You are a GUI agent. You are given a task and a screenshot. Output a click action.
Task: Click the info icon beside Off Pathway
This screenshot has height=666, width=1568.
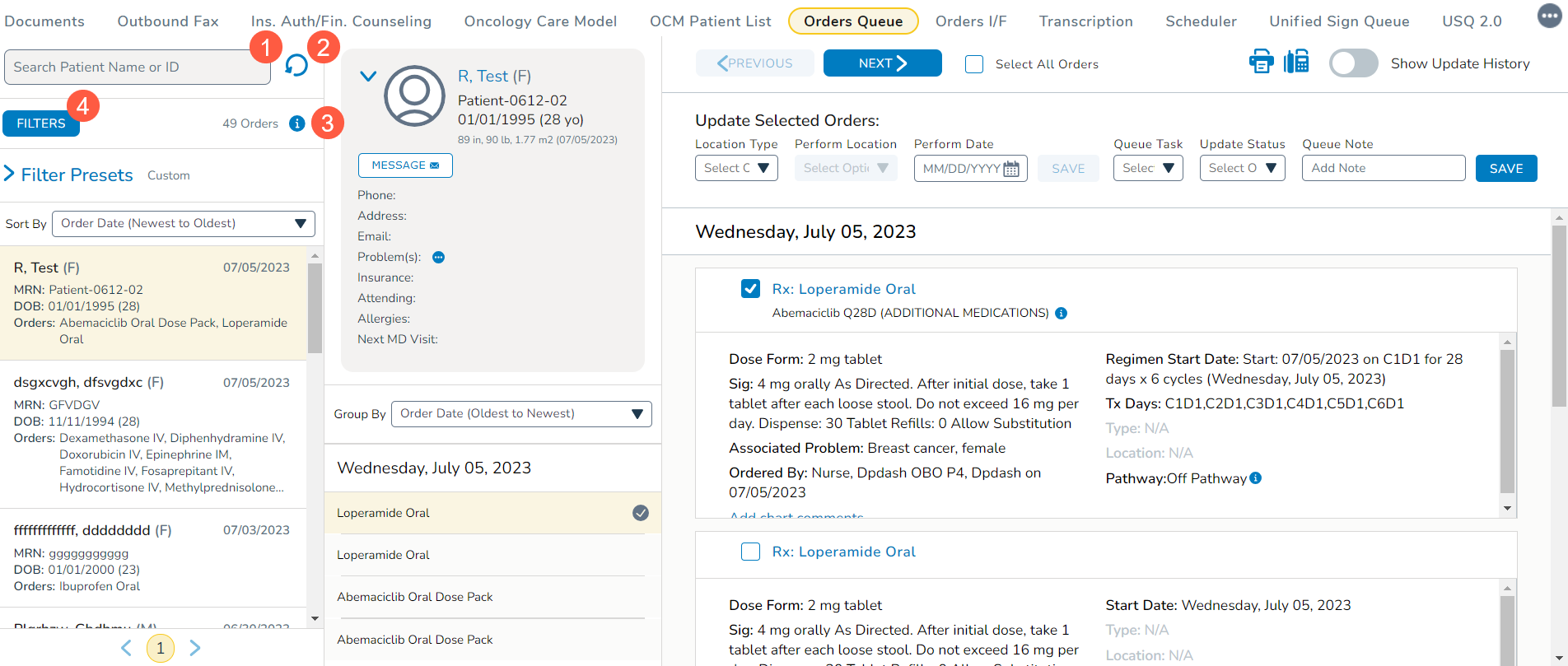tap(1256, 478)
